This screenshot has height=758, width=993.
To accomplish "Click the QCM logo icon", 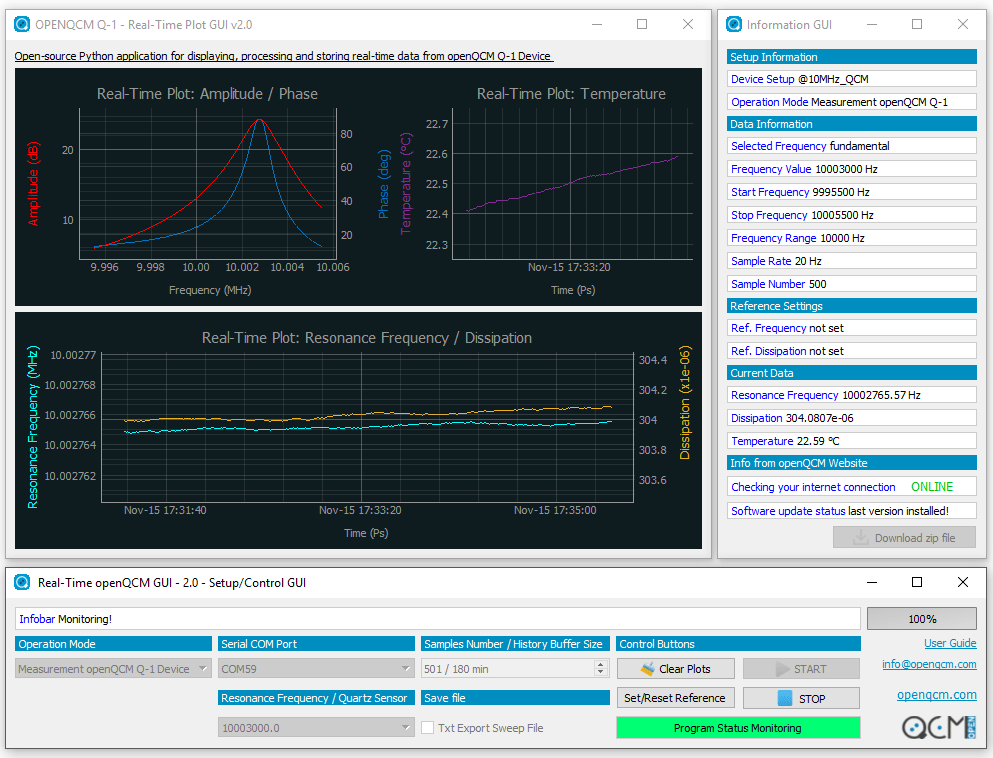I will coord(938,727).
